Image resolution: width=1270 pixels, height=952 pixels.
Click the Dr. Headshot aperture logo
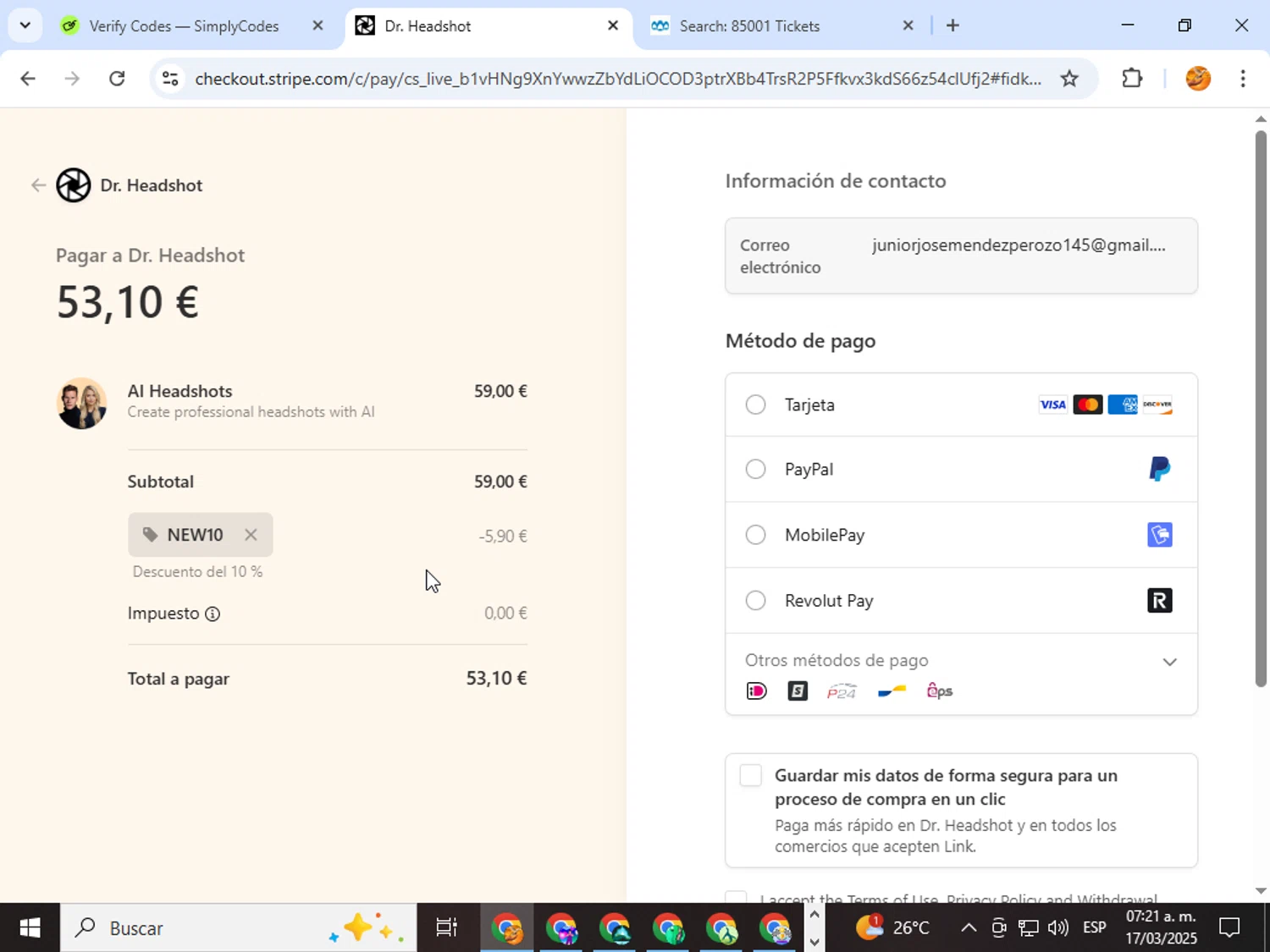tap(74, 185)
